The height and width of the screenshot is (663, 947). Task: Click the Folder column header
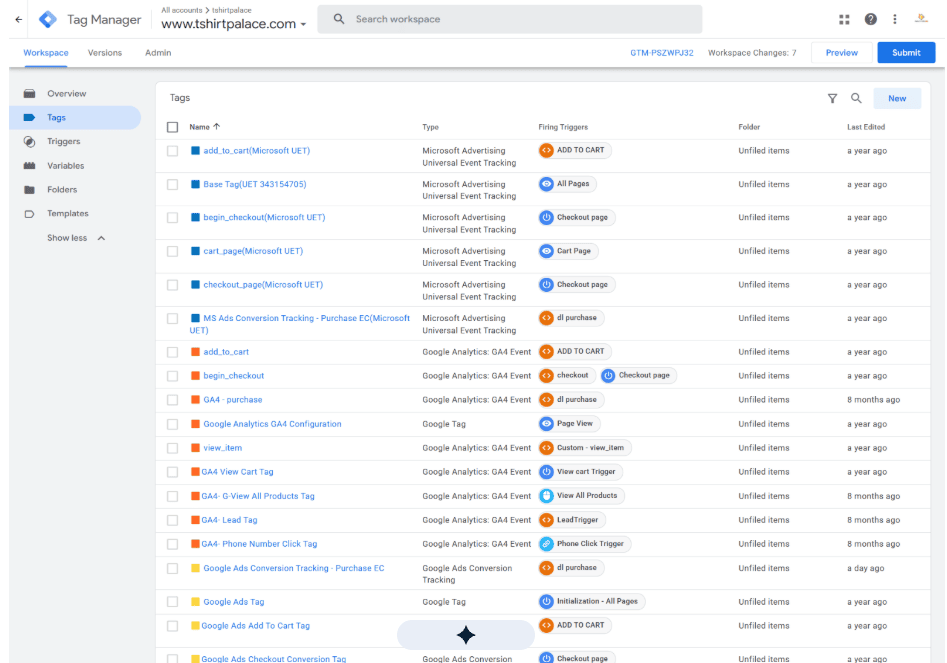[x=749, y=127]
